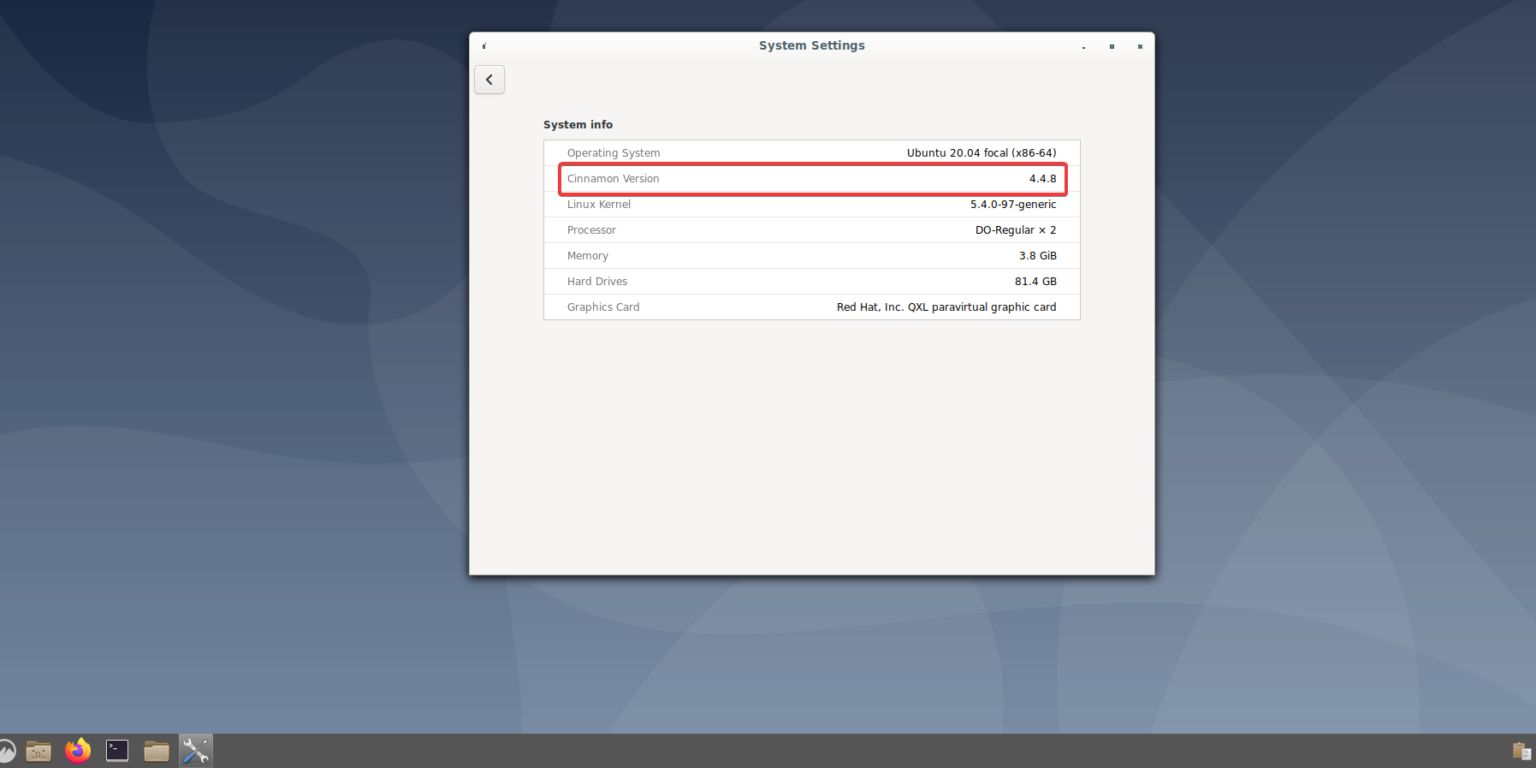The width and height of the screenshot is (1536, 768).
Task: Click the active System Settings tools icon
Action: point(196,750)
